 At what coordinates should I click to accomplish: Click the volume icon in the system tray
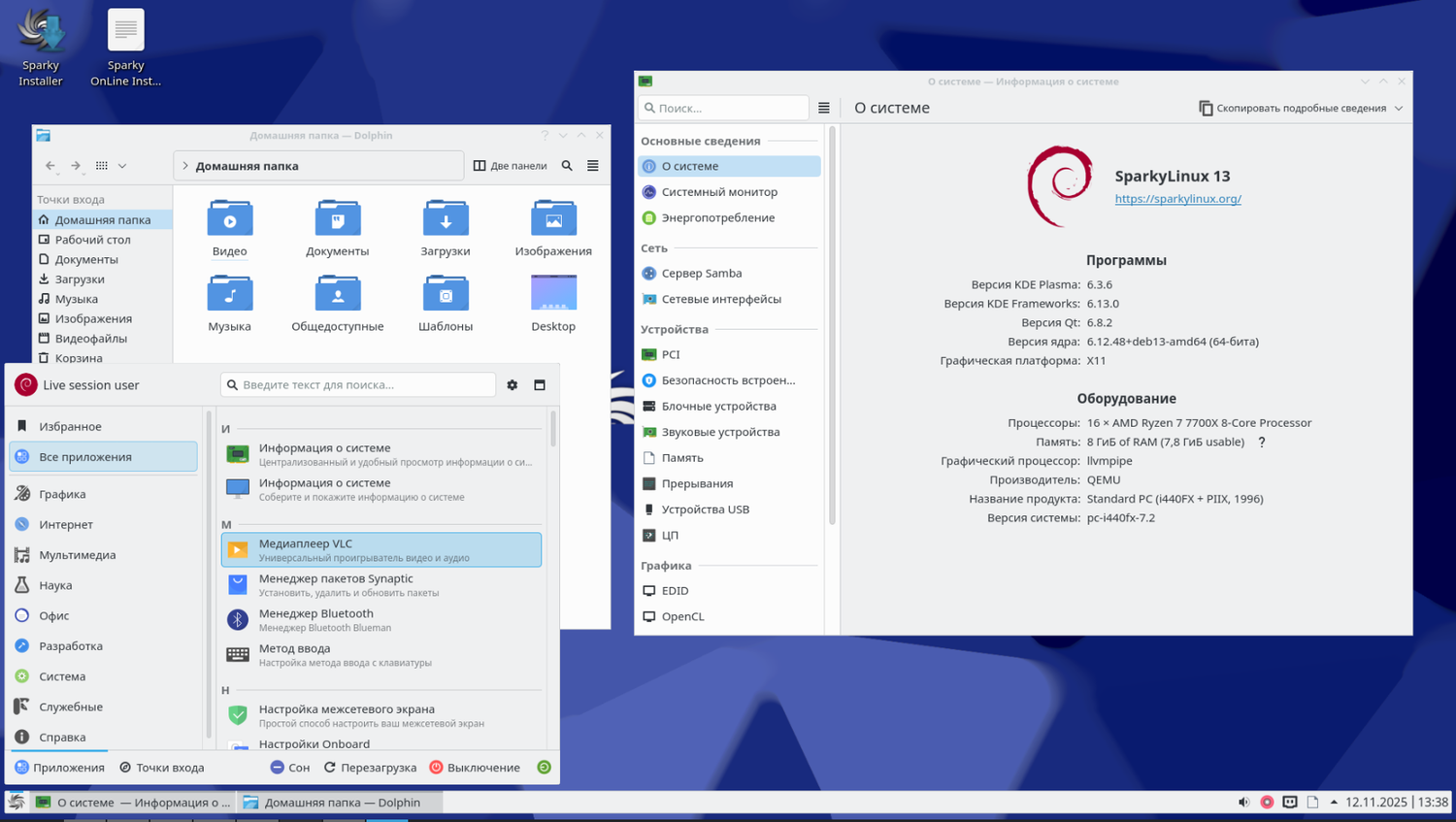click(x=1243, y=802)
